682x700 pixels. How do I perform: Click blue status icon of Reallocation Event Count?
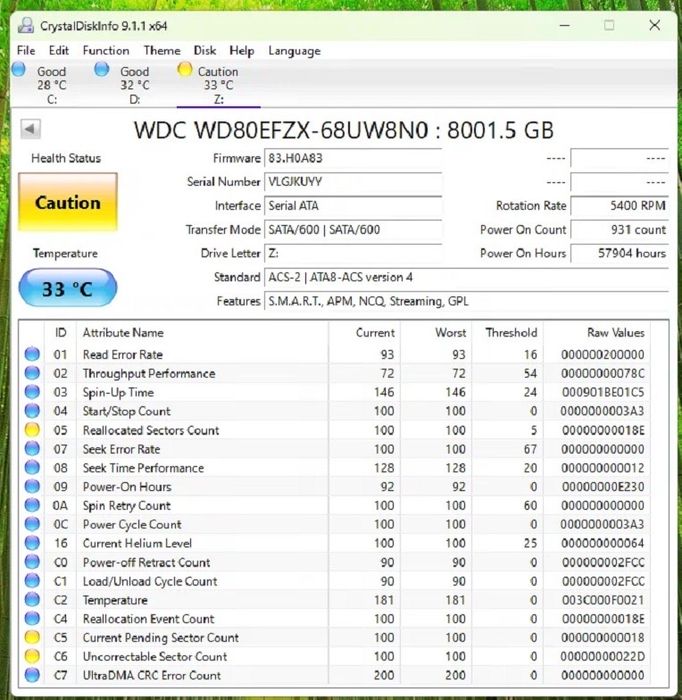click(32, 618)
